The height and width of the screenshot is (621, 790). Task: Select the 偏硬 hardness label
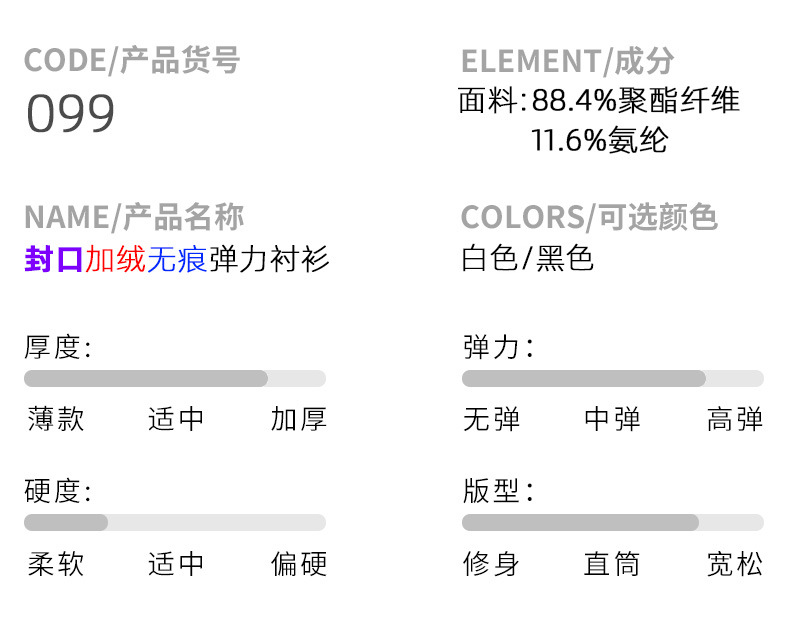[298, 564]
